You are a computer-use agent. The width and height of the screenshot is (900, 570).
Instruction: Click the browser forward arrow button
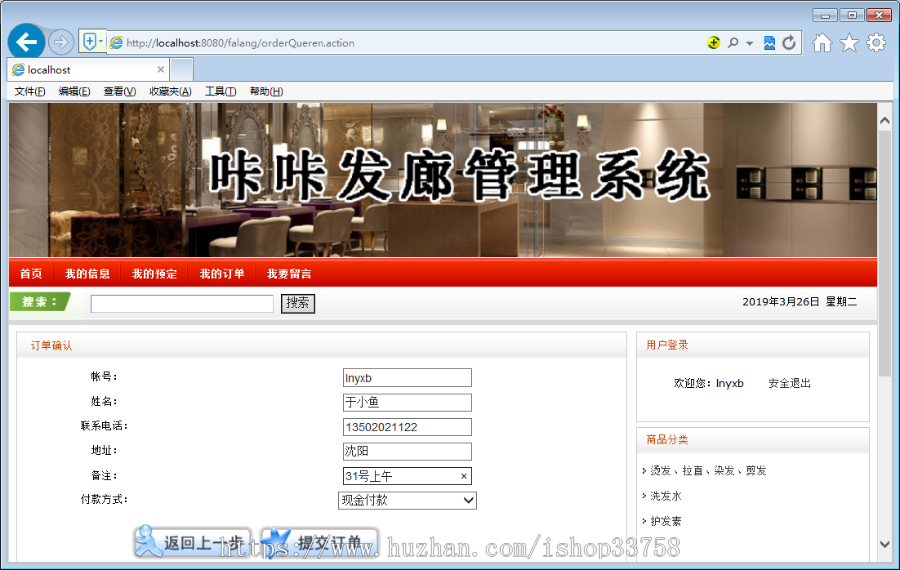click(x=60, y=42)
